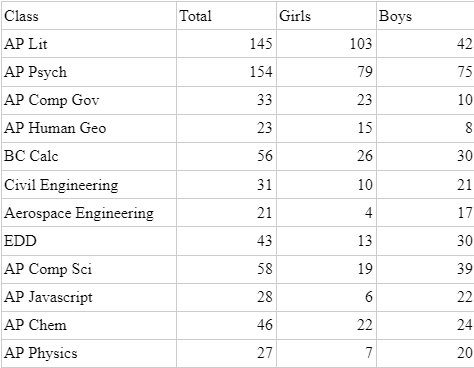Select the Civil Engineering cell
Screen dimensions: 474x368
point(89,184)
